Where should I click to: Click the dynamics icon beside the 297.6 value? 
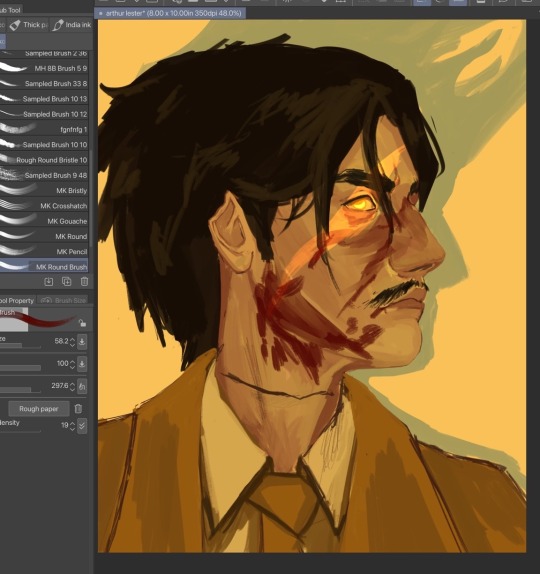[x=82, y=386]
